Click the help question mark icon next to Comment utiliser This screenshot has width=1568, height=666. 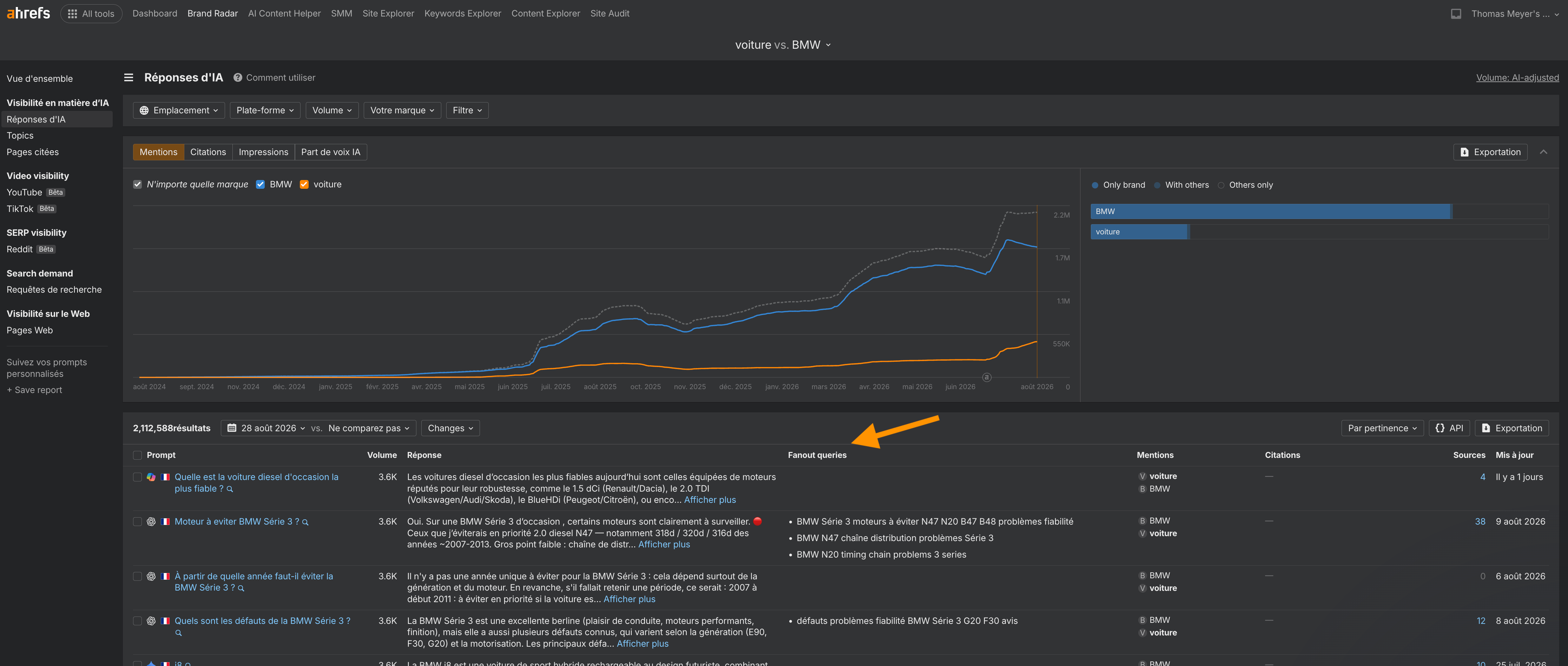click(x=237, y=77)
